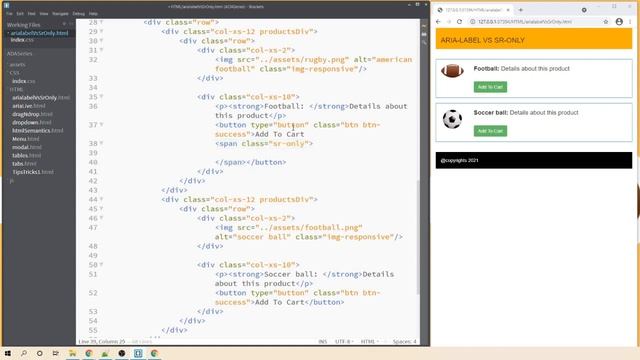This screenshot has height=360, width=640.
Task: Collapse the CSS folder in the Brackets file tree
Action: pos(14,73)
